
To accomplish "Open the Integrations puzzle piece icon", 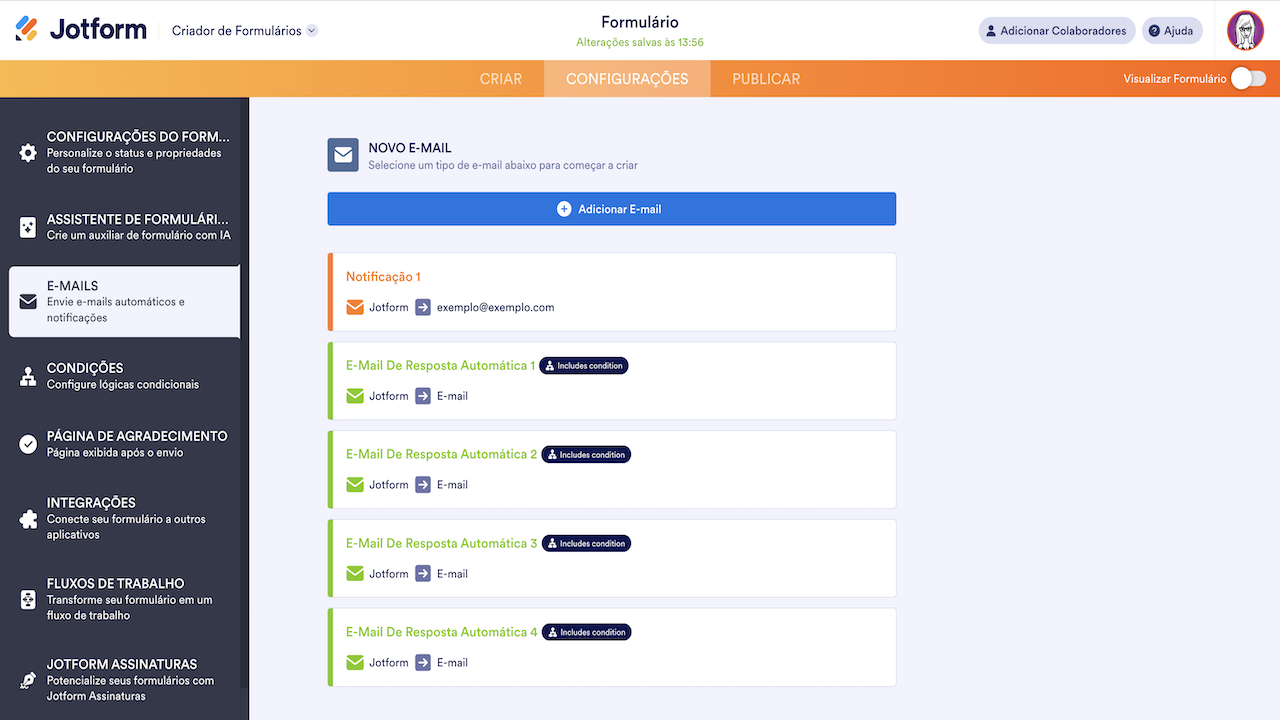I will [x=28, y=519].
